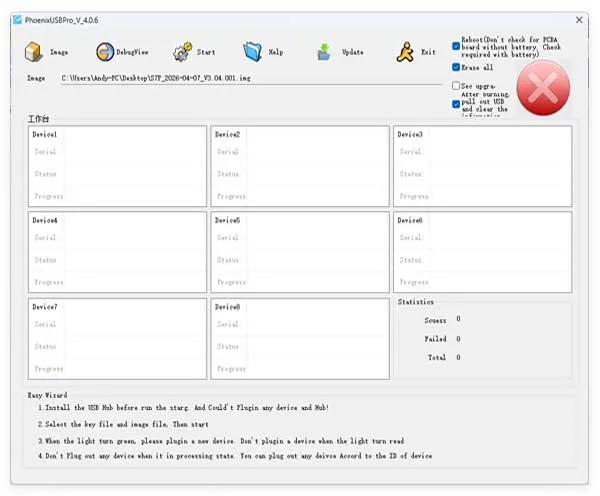The width and height of the screenshot is (600, 496).
Task: Toggle the Reboot checkbox
Action: coord(456,46)
